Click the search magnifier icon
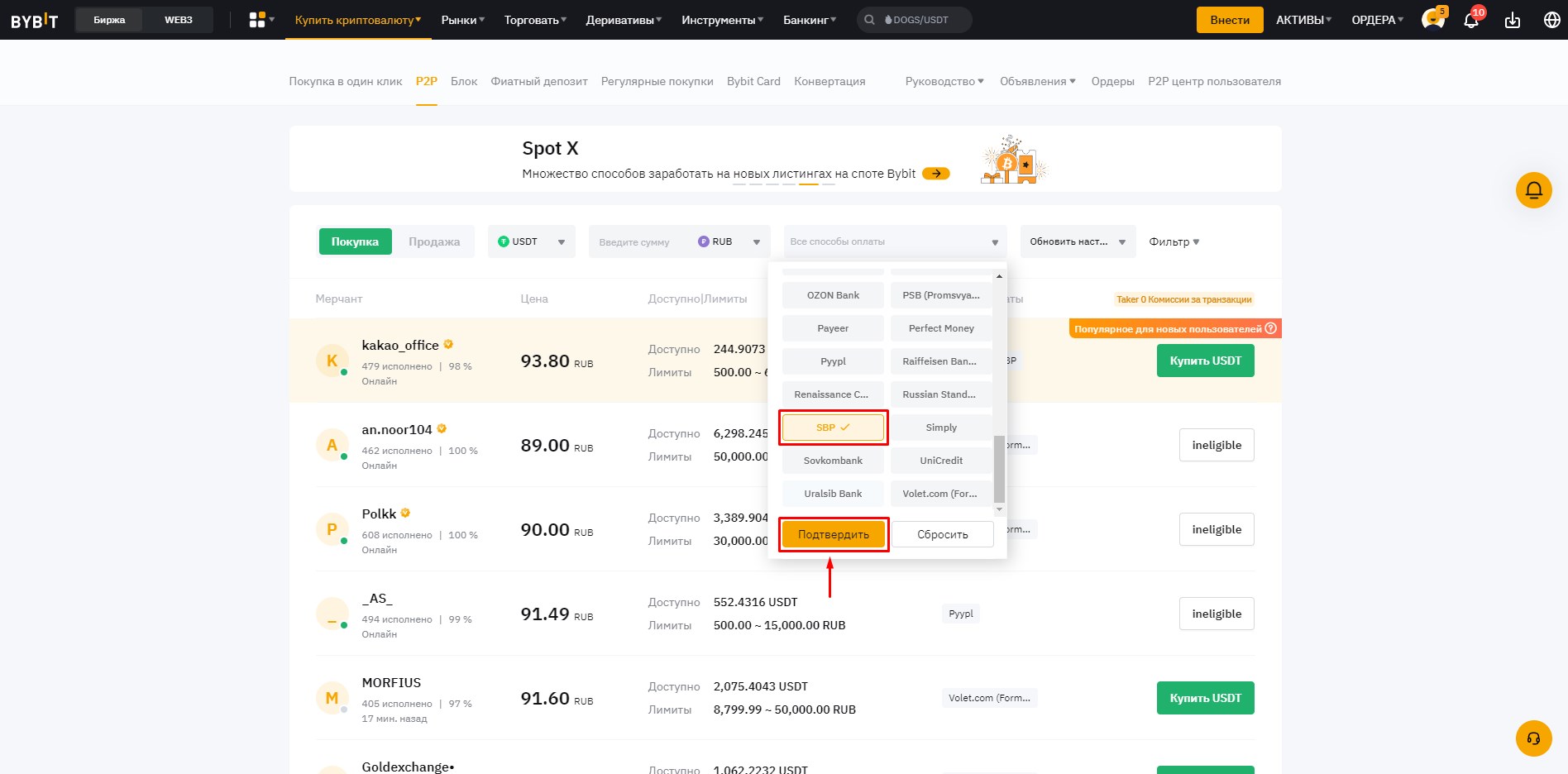This screenshot has width=1568, height=774. pos(869,20)
